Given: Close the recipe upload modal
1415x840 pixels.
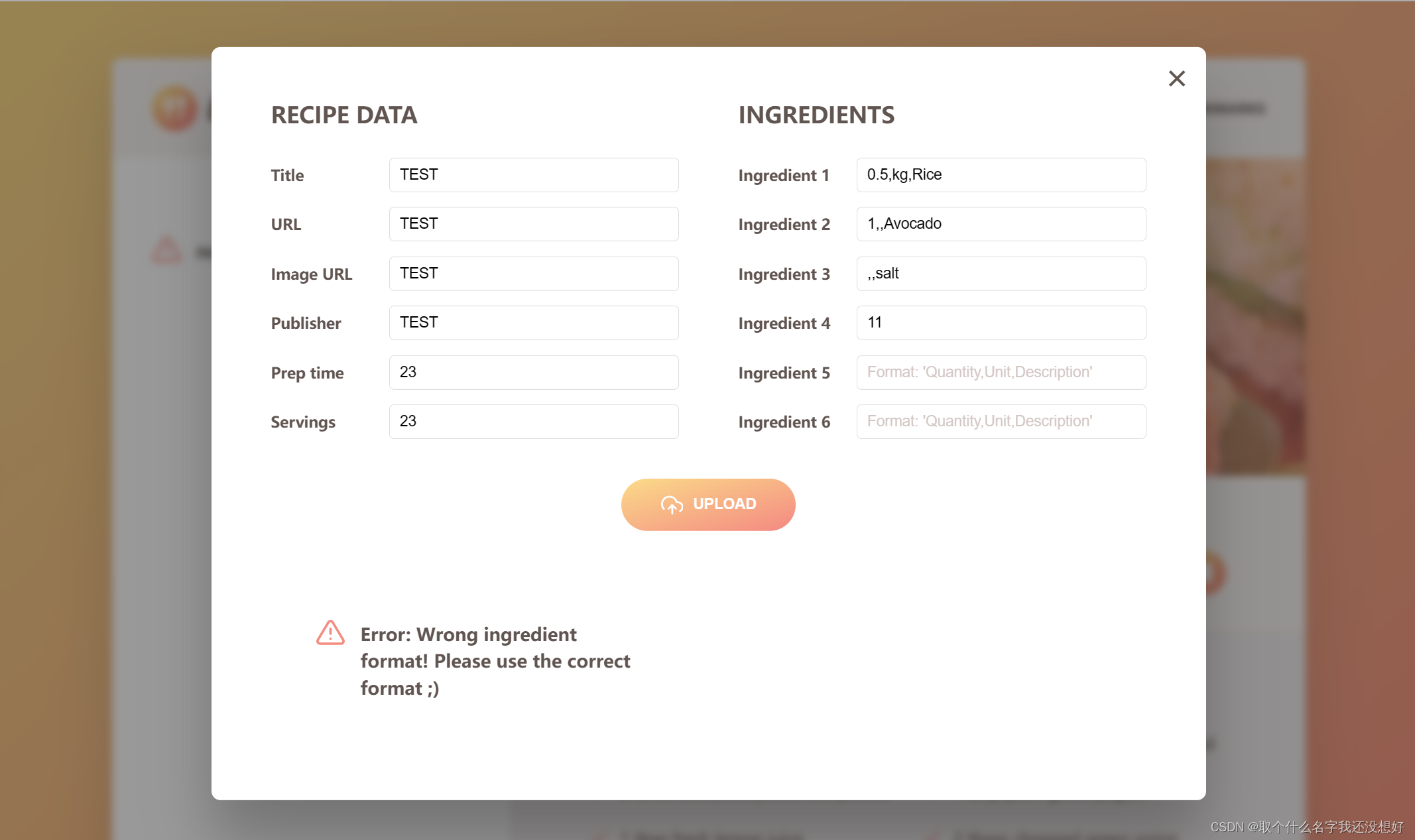Looking at the screenshot, I should 1176,78.
